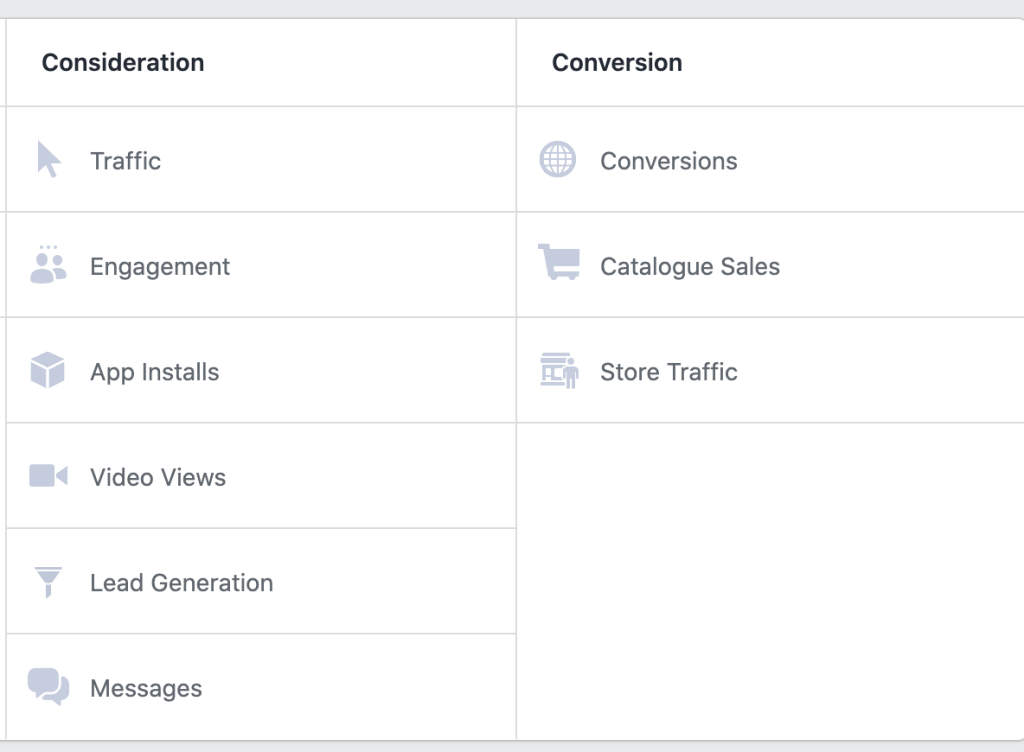The width and height of the screenshot is (1024, 752).
Task: Click the Conversions globe icon
Action: [558, 160]
